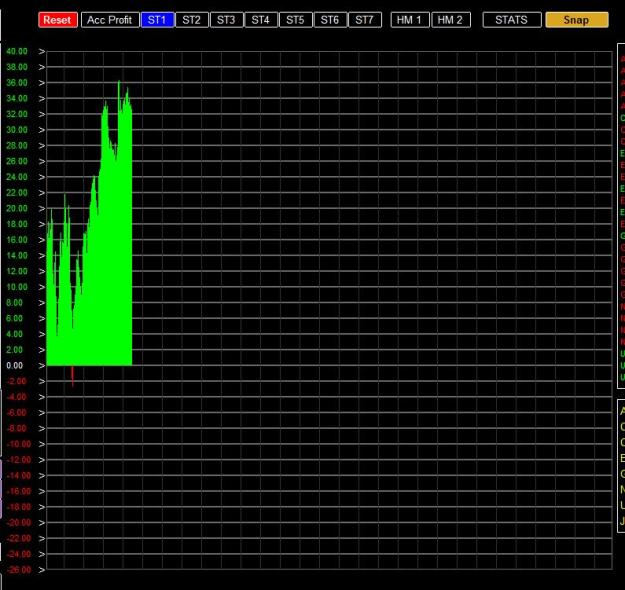Click the arrow beside 34.00
This screenshot has height=590, width=625.
click(42, 98)
